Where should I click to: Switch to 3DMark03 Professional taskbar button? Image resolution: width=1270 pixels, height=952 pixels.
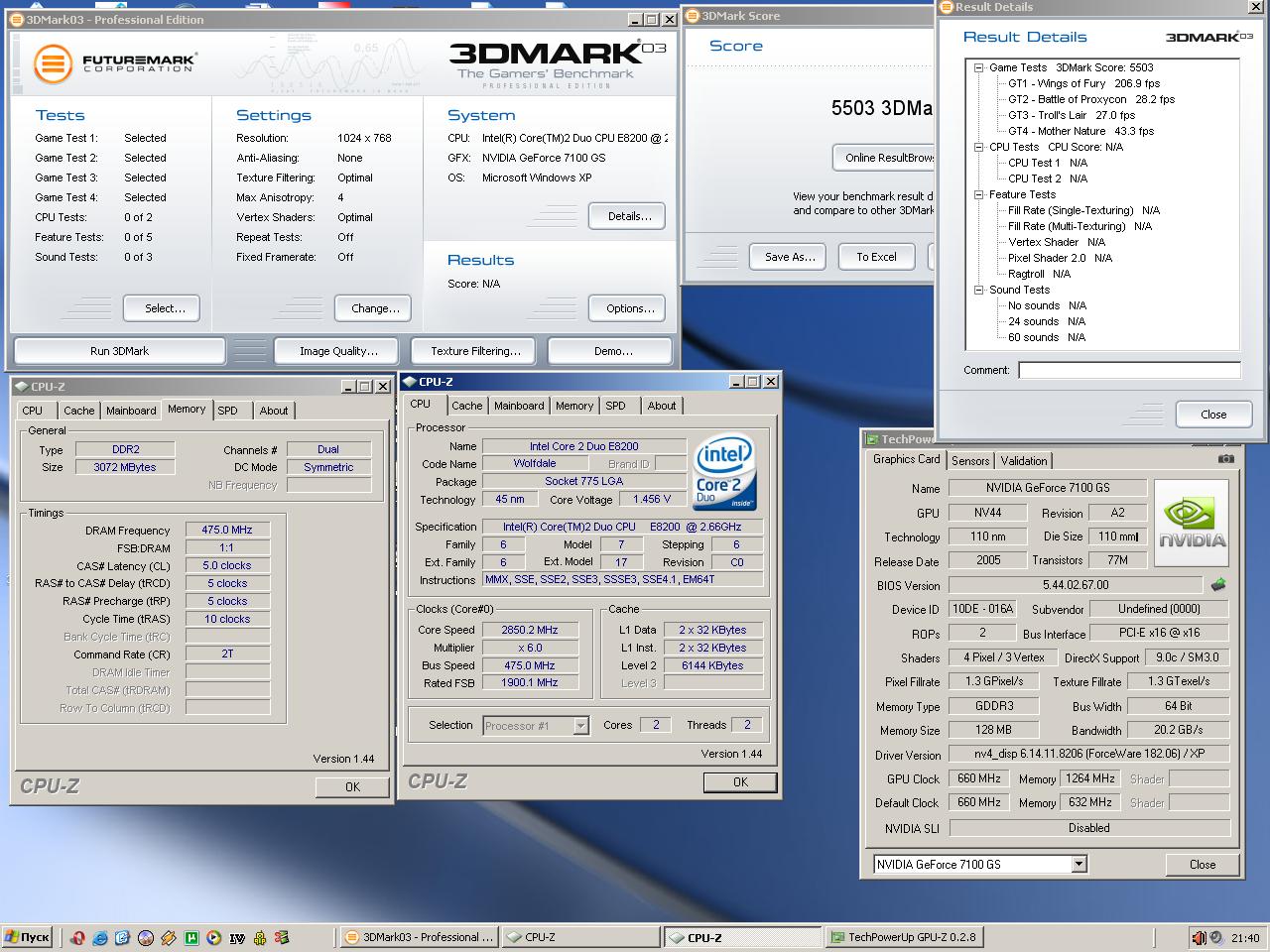418,937
